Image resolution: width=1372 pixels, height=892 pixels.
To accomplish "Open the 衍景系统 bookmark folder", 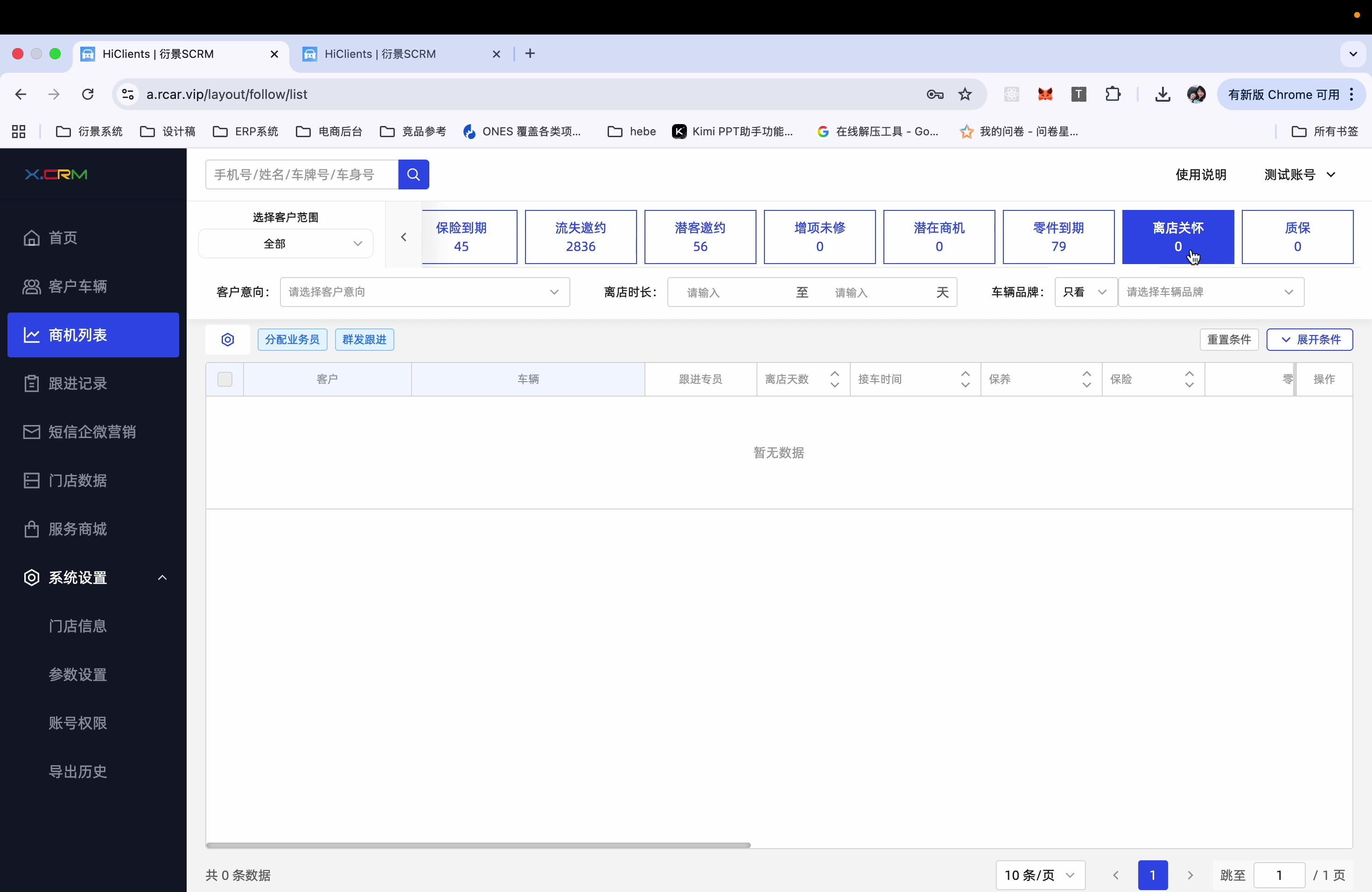I will (x=89, y=132).
